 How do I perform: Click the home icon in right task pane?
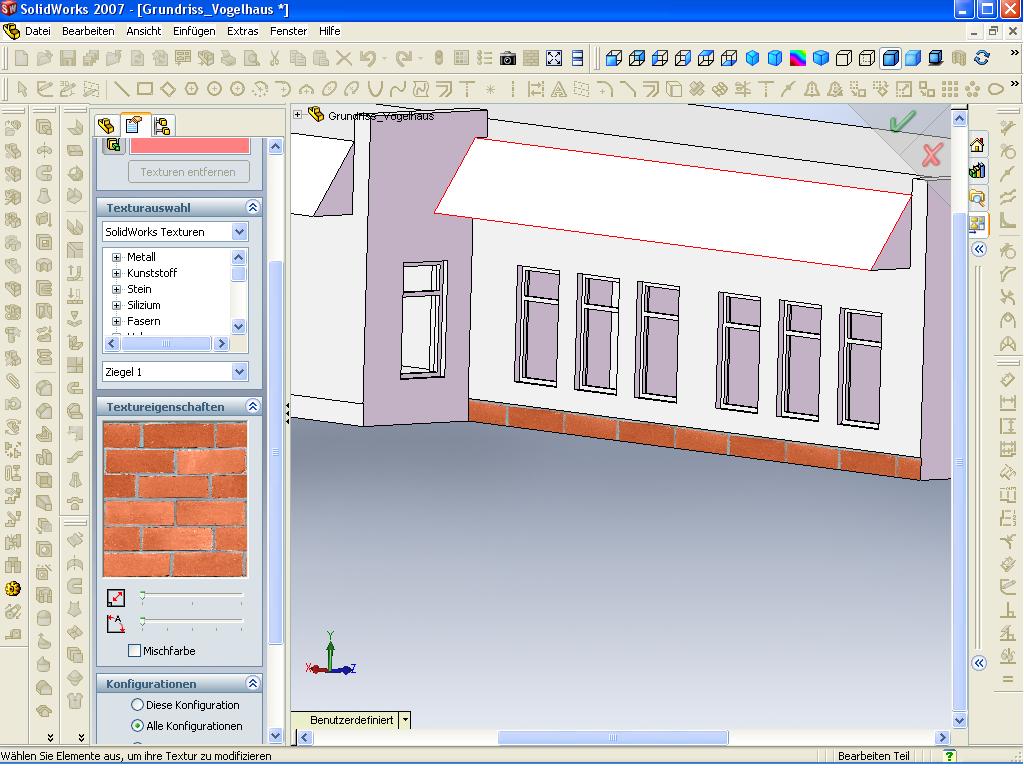977,145
